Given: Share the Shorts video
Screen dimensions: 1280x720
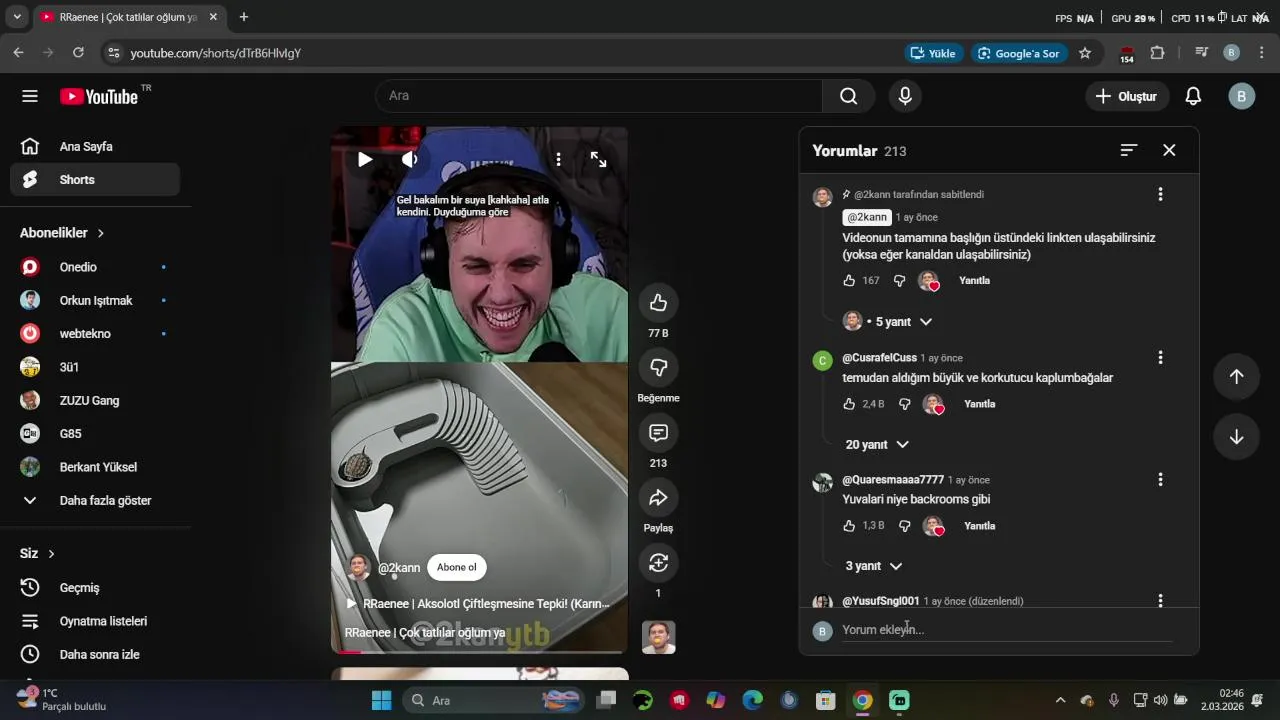Looking at the screenshot, I should click(658, 498).
